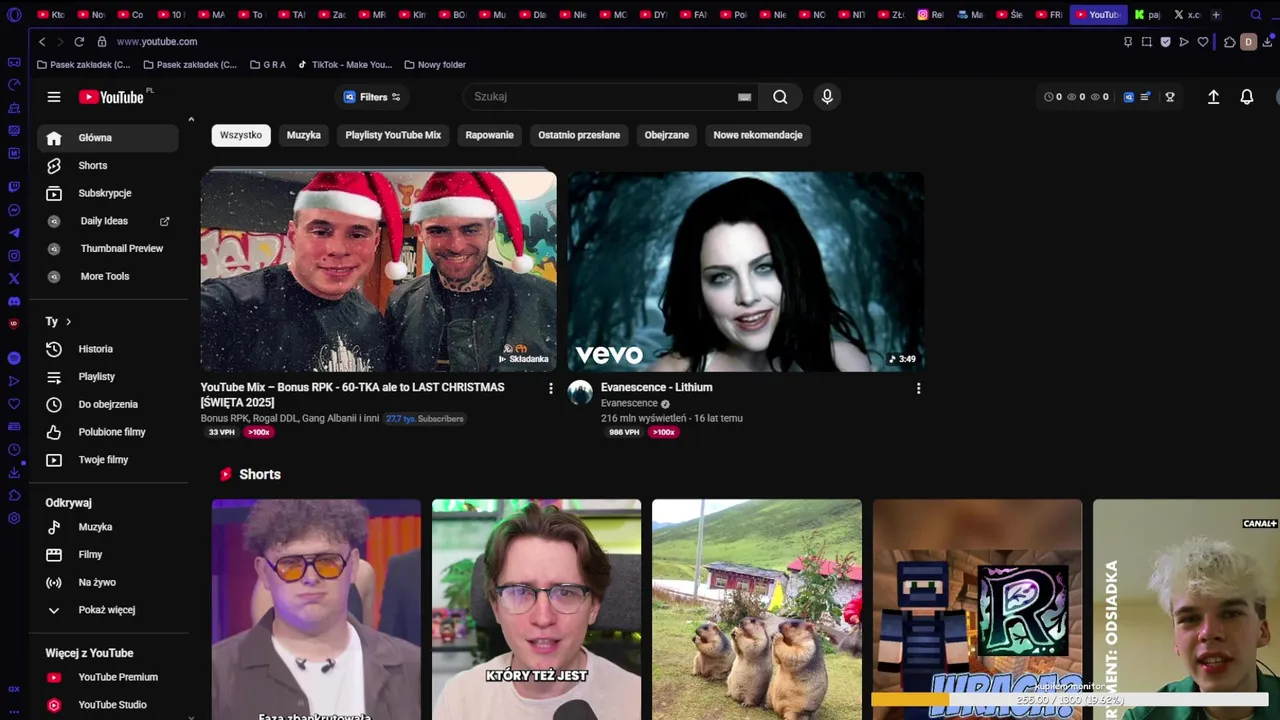The width and height of the screenshot is (1280, 720).
Task: Open More Tools in the sidebar
Action: coord(108,276)
